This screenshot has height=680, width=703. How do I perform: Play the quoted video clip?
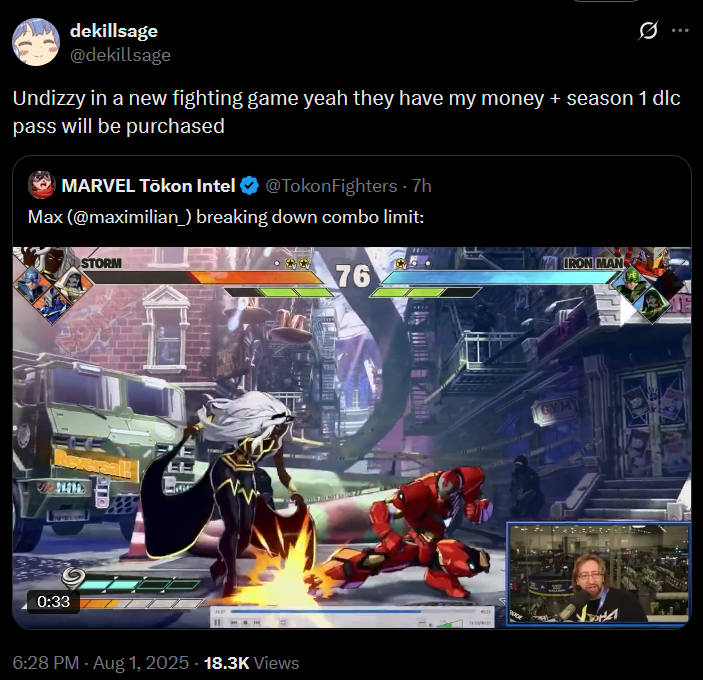pyautogui.click(x=352, y=437)
